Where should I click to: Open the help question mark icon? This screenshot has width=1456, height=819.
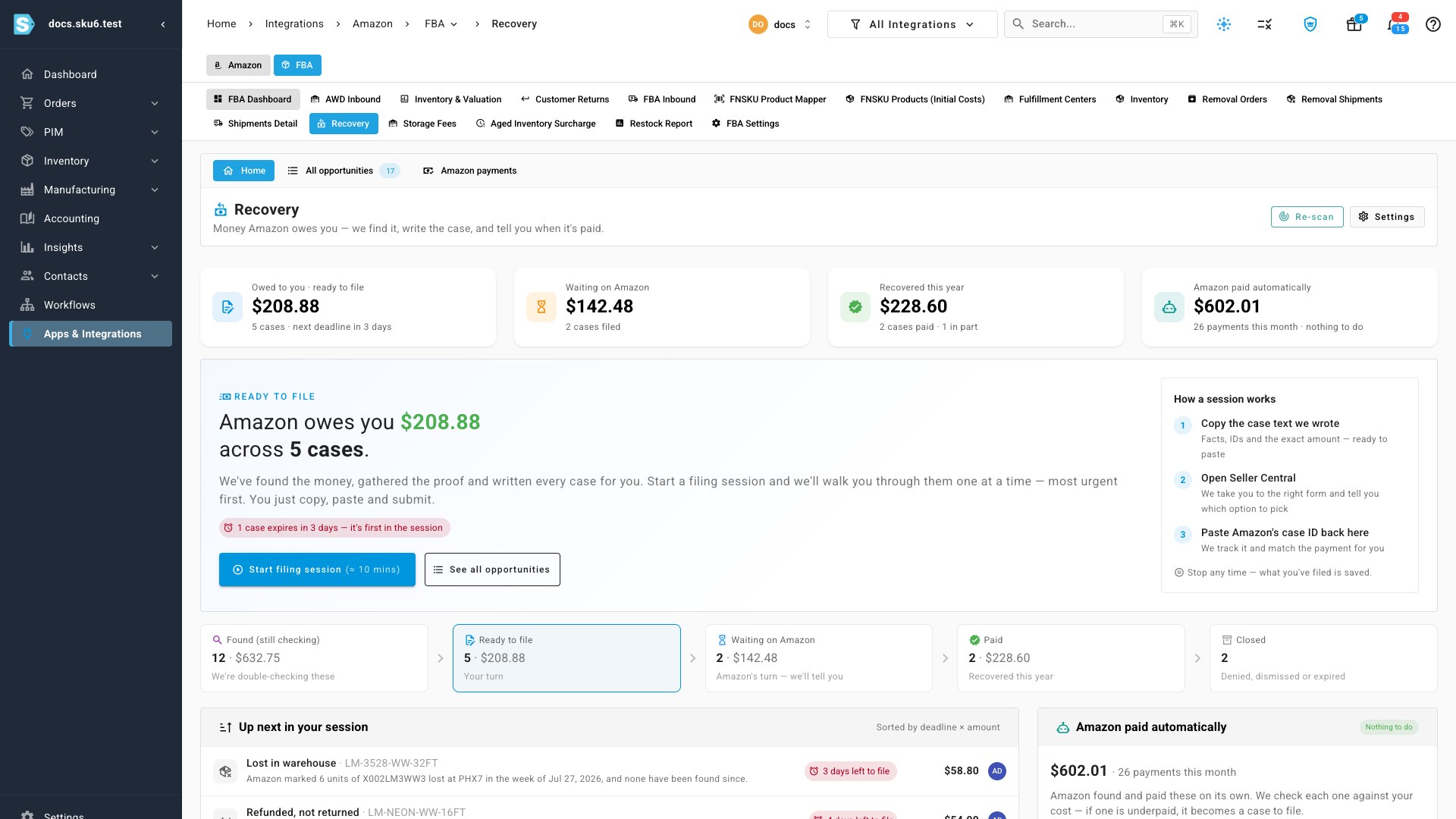pyautogui.click(x=1432, y=24)
